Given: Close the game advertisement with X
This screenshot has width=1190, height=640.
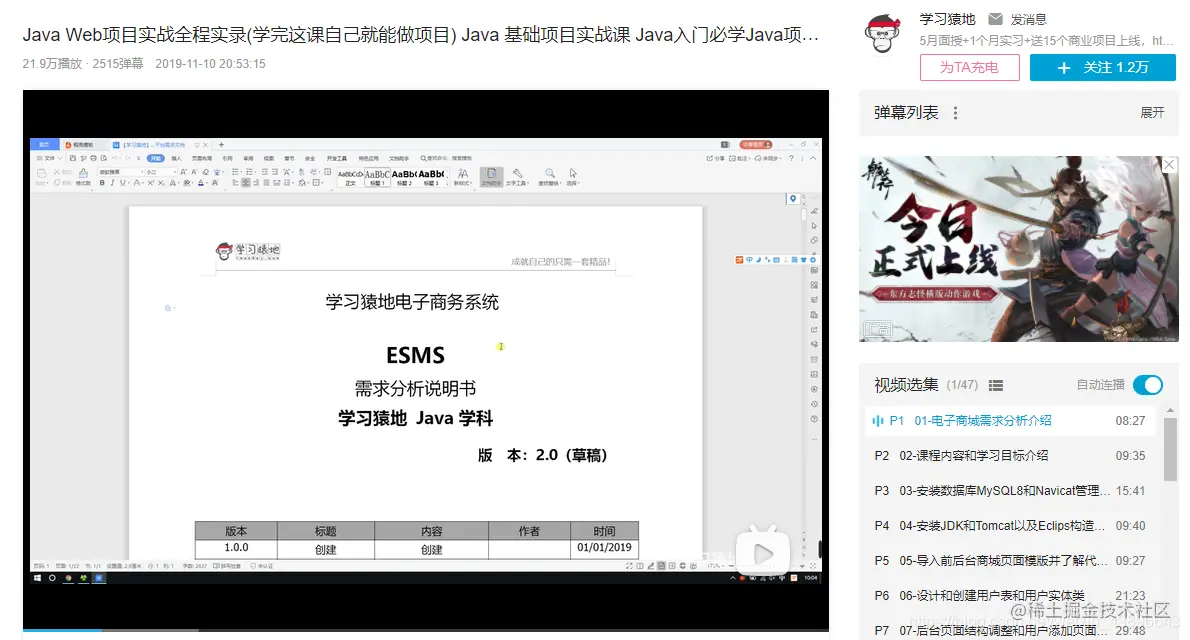Looking at the screenshot, I should [x=1170, y=164].
